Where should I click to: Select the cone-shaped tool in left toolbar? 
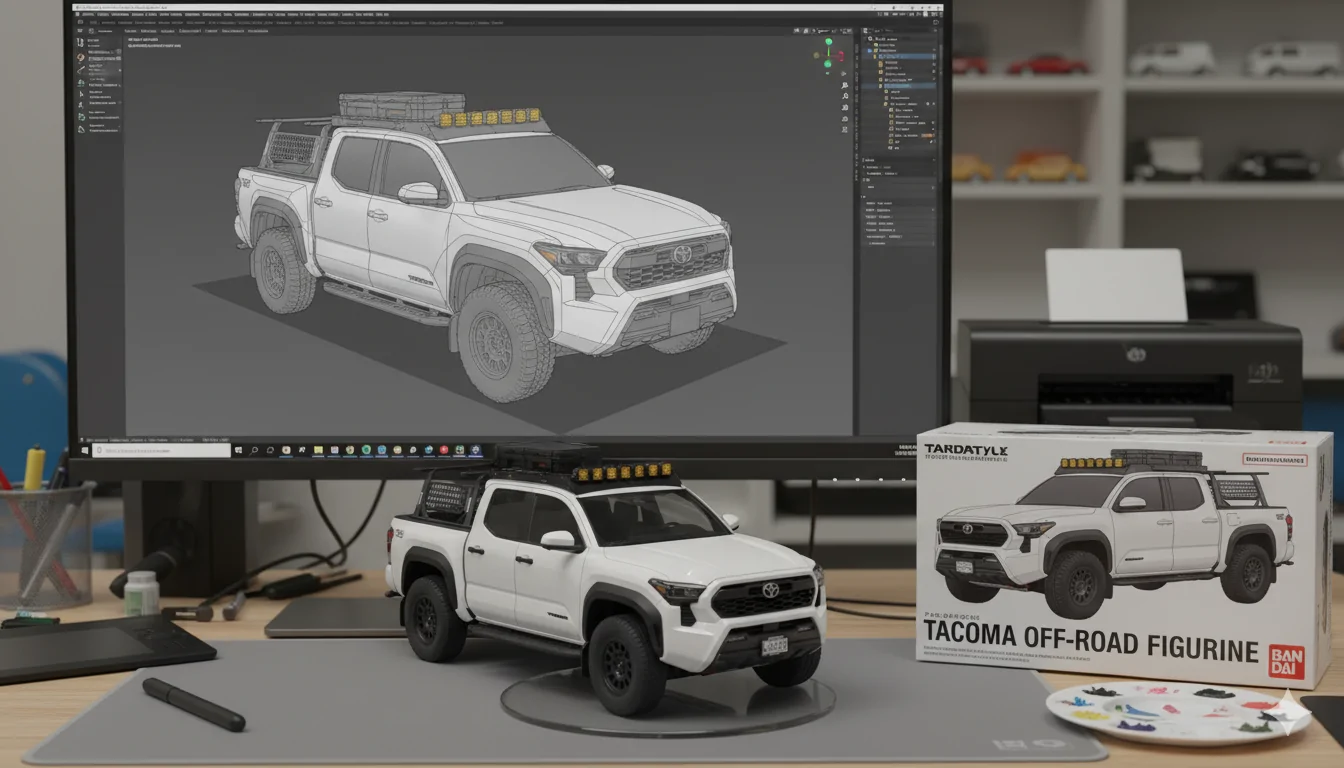tap(81, 129)
